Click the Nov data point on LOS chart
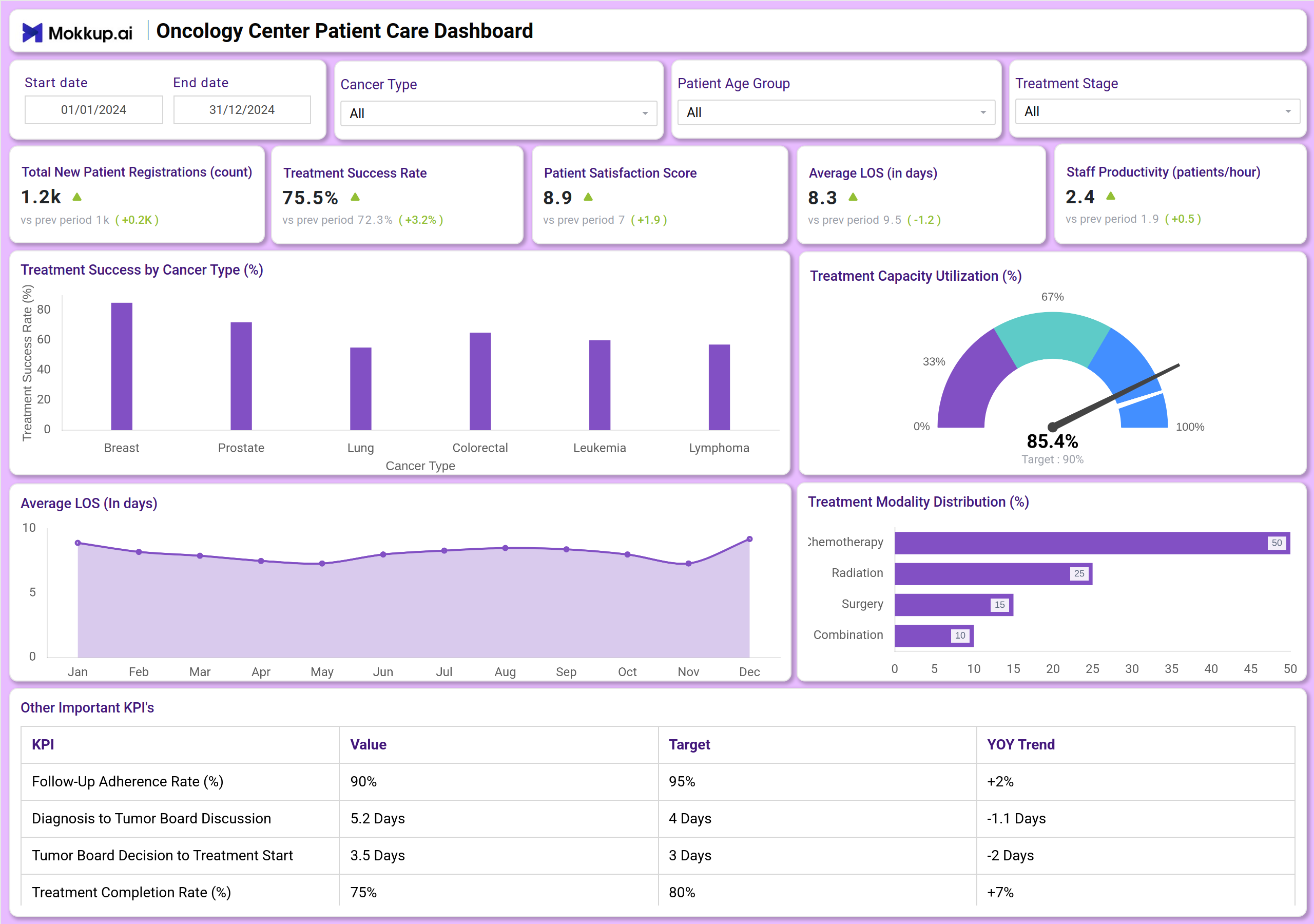This screenshot has height=924, width=1314. coord(688,563)
